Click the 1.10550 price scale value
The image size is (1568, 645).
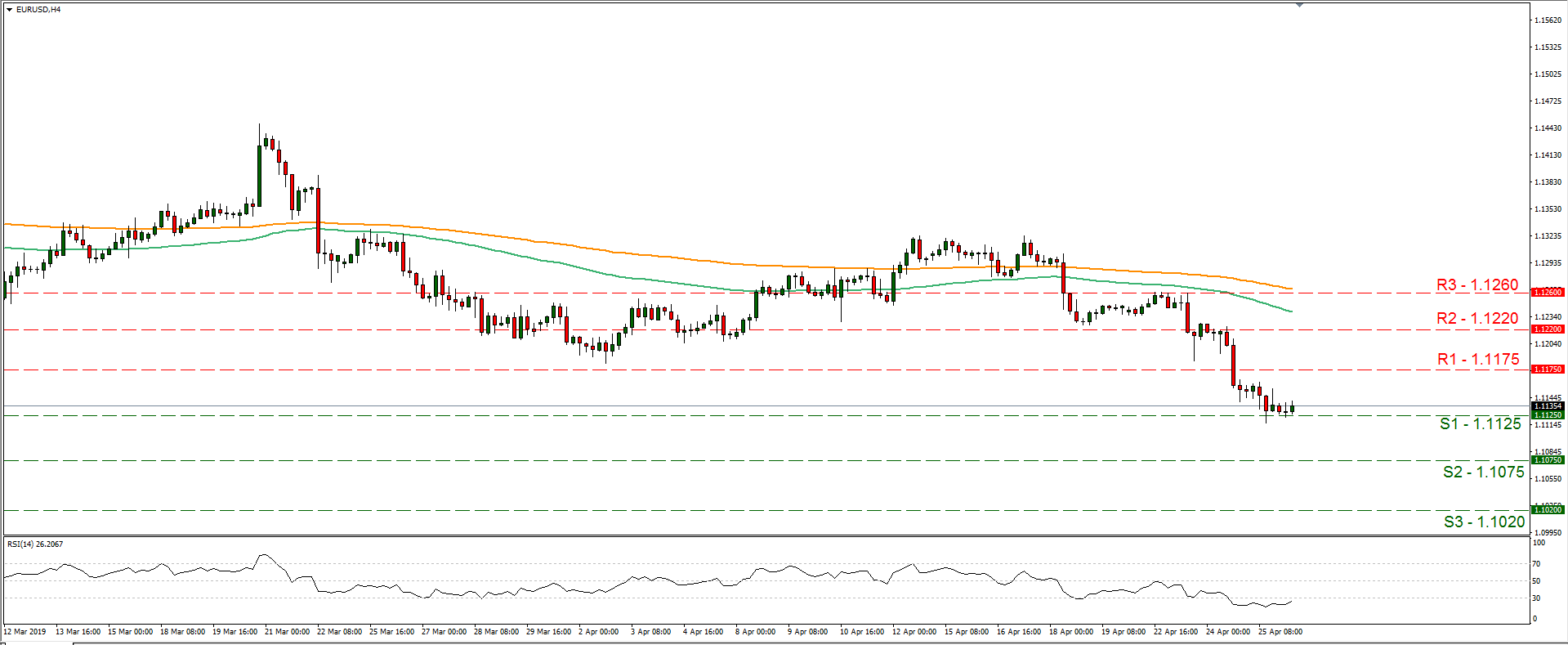click(1548, 478)
